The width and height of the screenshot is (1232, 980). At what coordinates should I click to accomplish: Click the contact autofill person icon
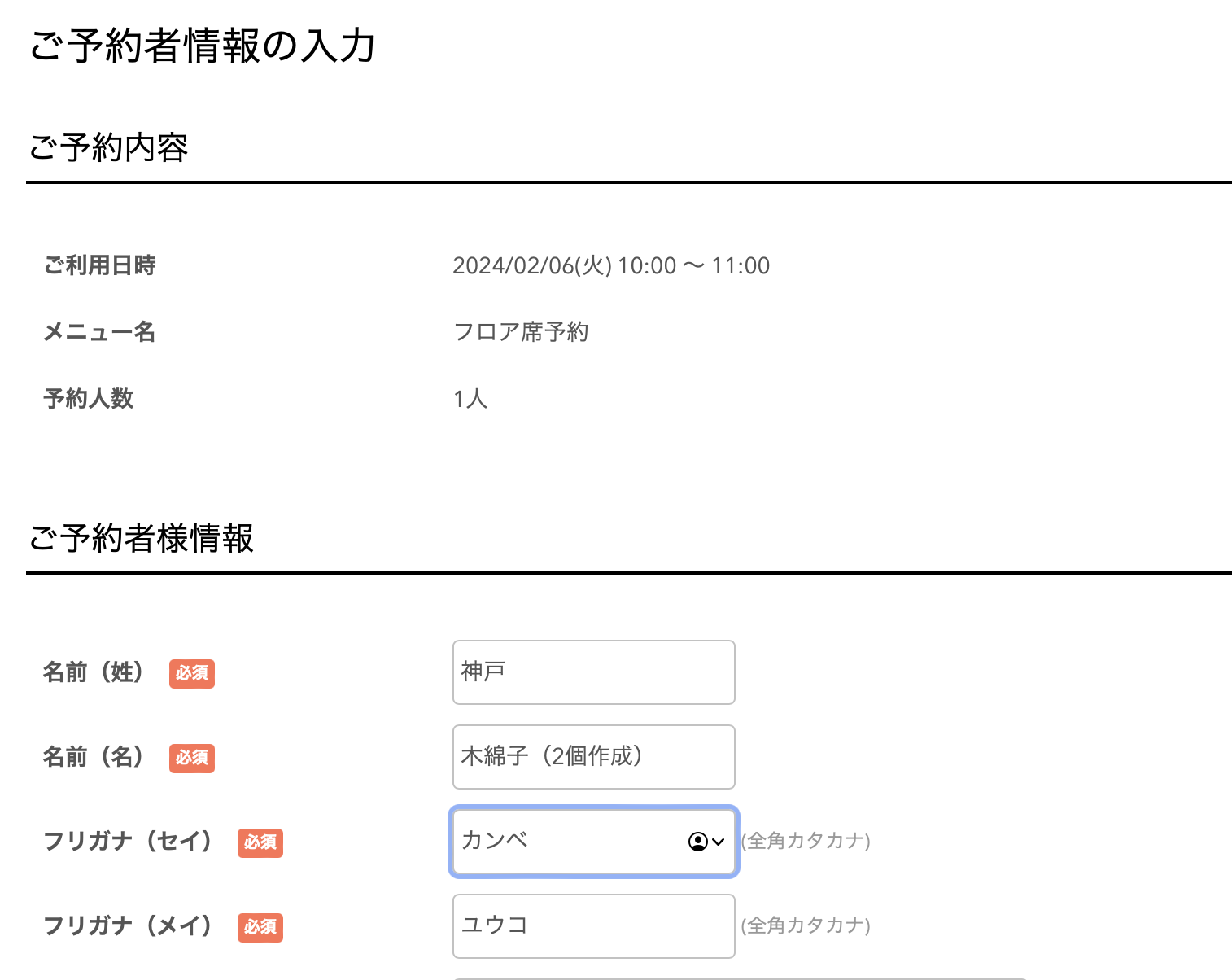coord(697,842)
